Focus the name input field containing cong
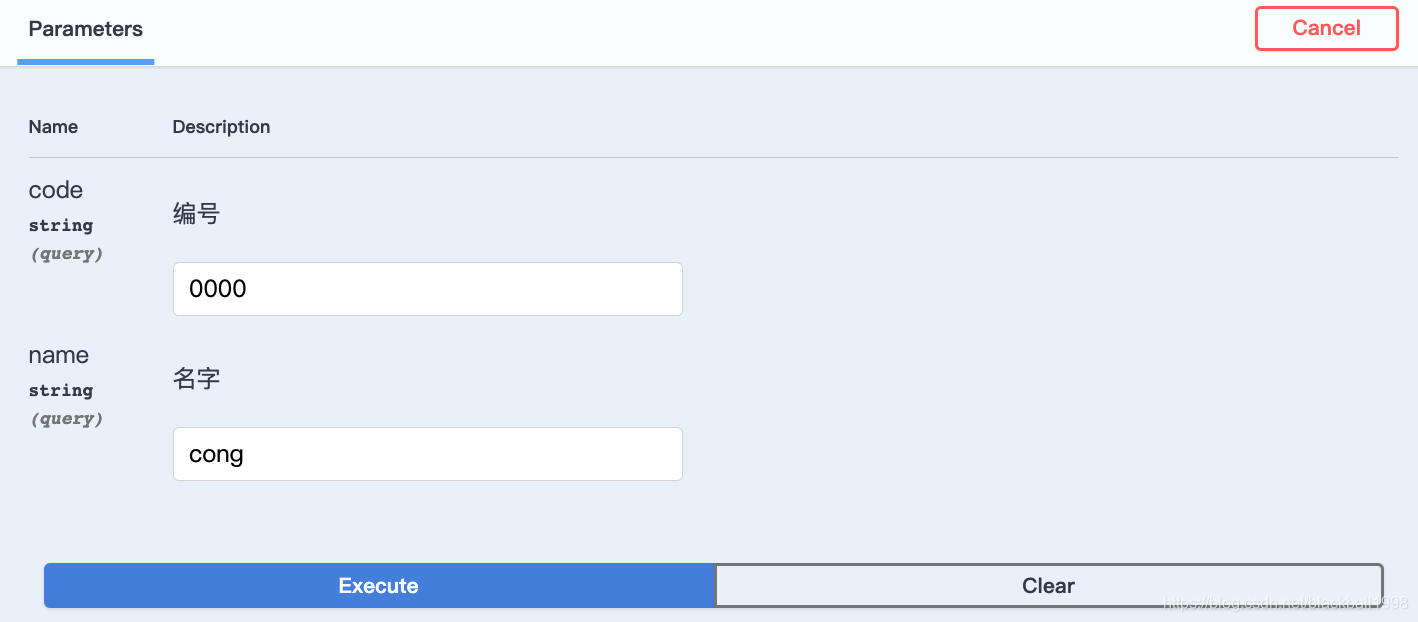This screenshot has height=622, width=1418. tap(428, 454)
